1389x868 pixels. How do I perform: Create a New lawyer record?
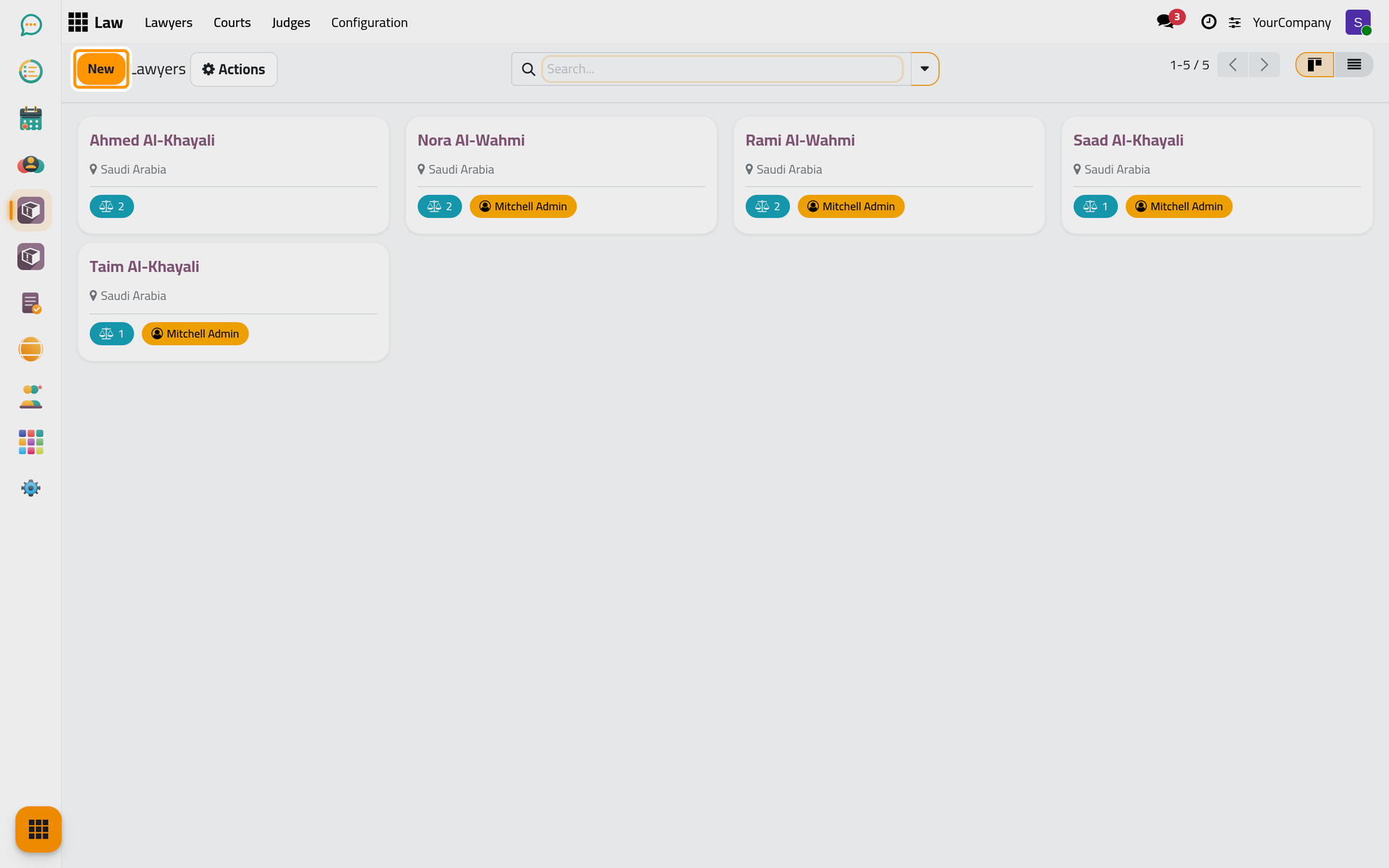point(101,69)
